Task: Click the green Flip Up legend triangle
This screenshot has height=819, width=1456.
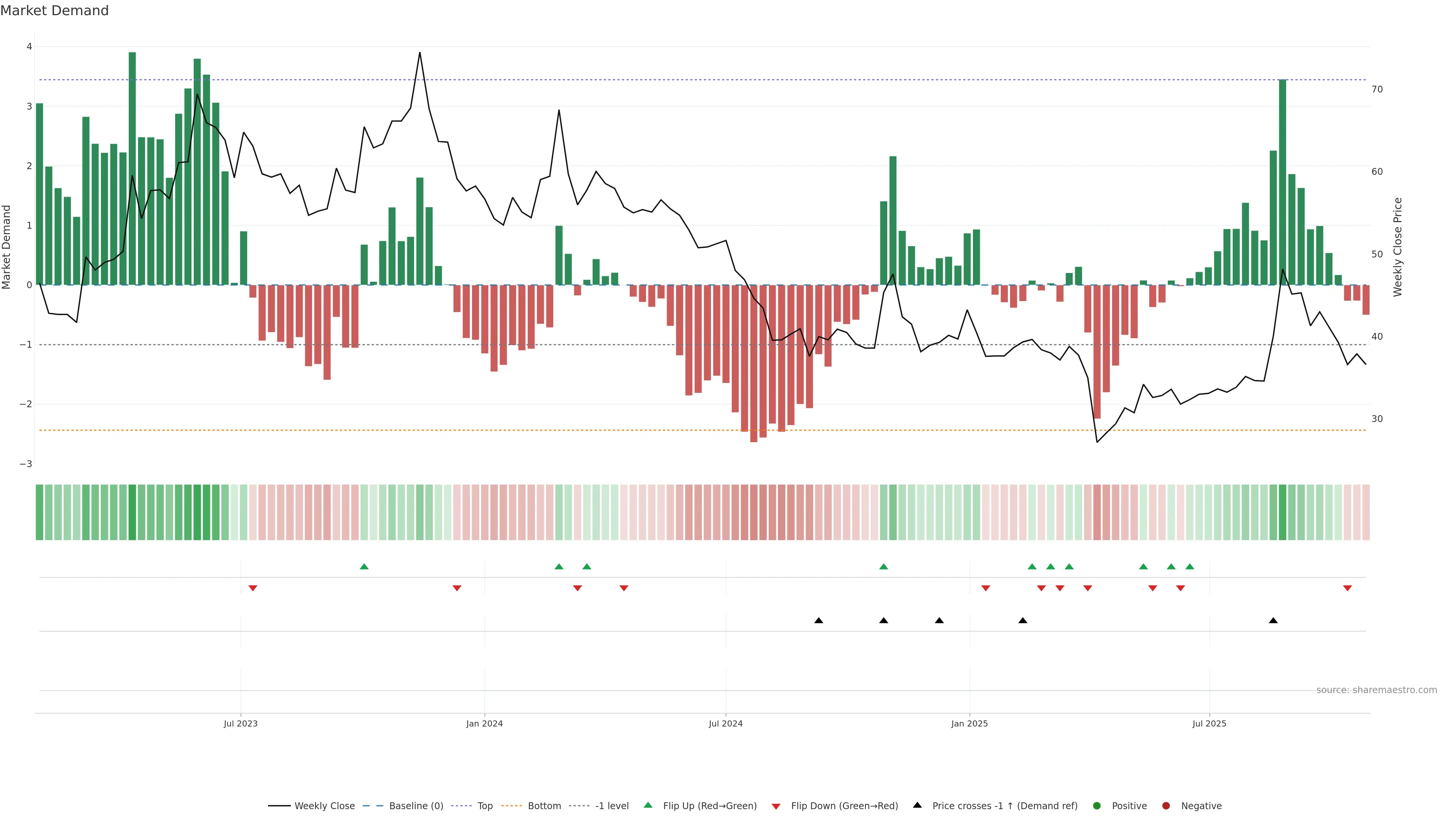Action: pyautogui.click(x=648, y=805)
